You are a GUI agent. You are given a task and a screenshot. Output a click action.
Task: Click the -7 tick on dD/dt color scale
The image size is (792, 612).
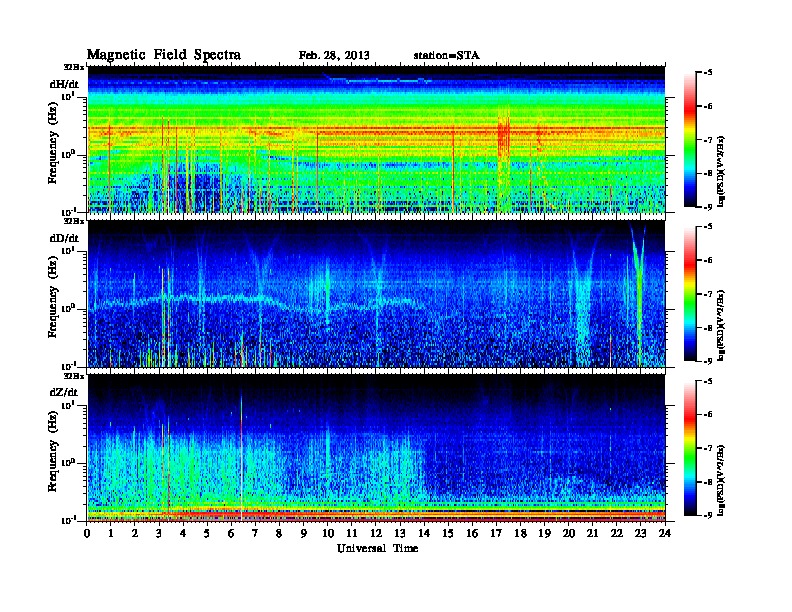[709, 294]
